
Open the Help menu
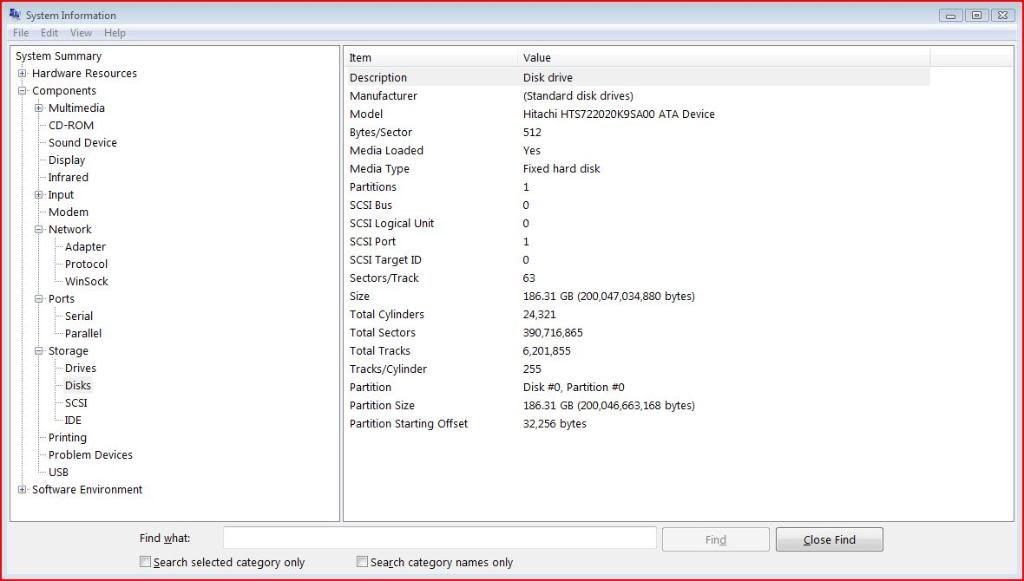[x=115, y=33]
